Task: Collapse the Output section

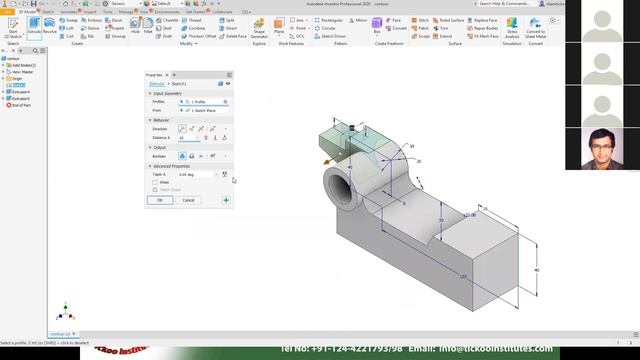Action: [x=150, y=147]
